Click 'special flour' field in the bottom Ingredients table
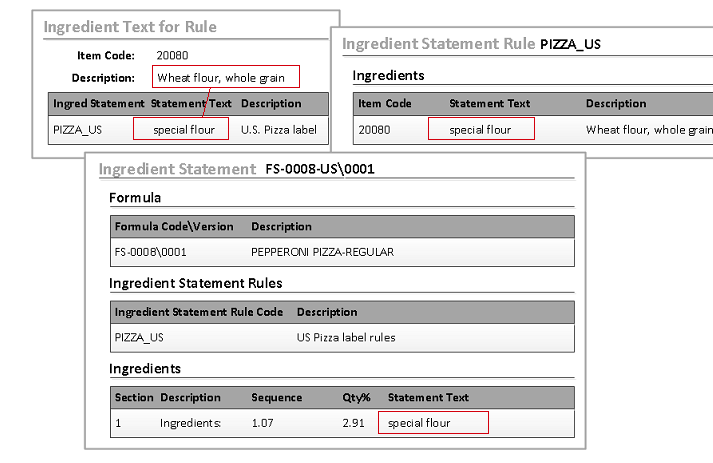The width and height of the screenshot is (713, 463). (433, 423)
